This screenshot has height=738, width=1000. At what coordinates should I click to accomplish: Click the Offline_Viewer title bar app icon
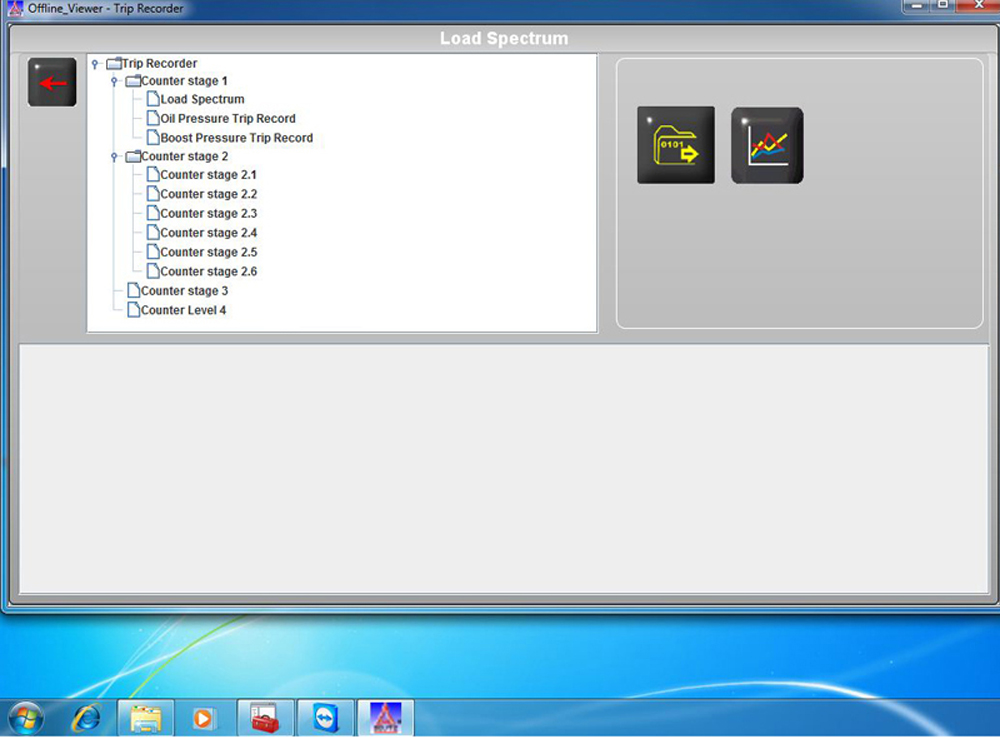point(15,8)
